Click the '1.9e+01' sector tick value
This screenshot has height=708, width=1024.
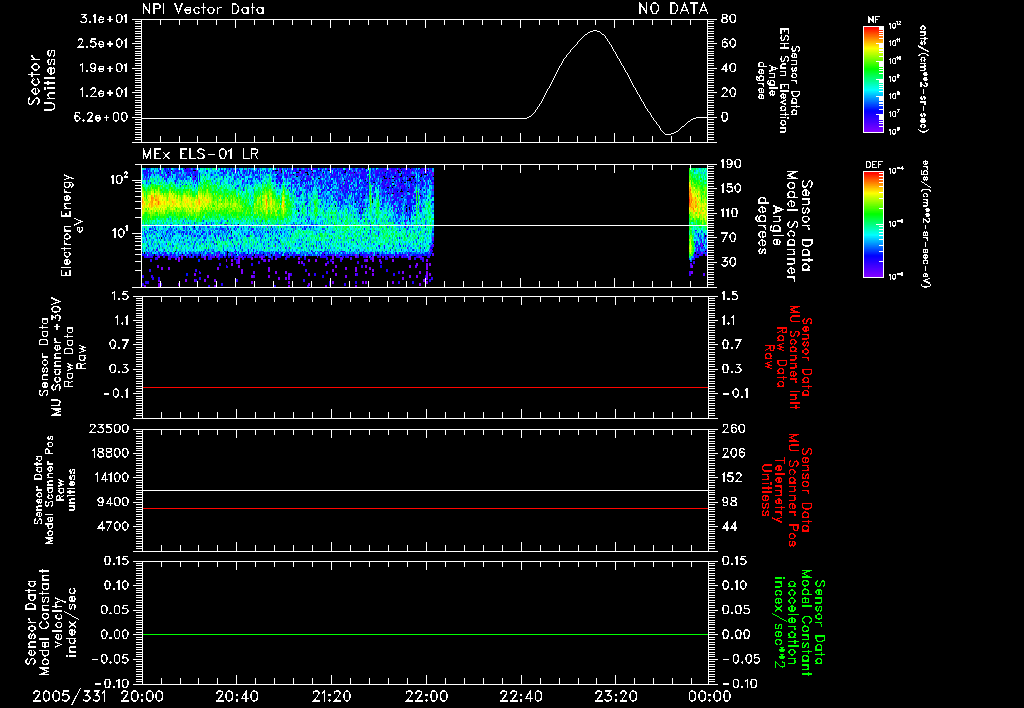pyautogui.click(x=104, y=68)
